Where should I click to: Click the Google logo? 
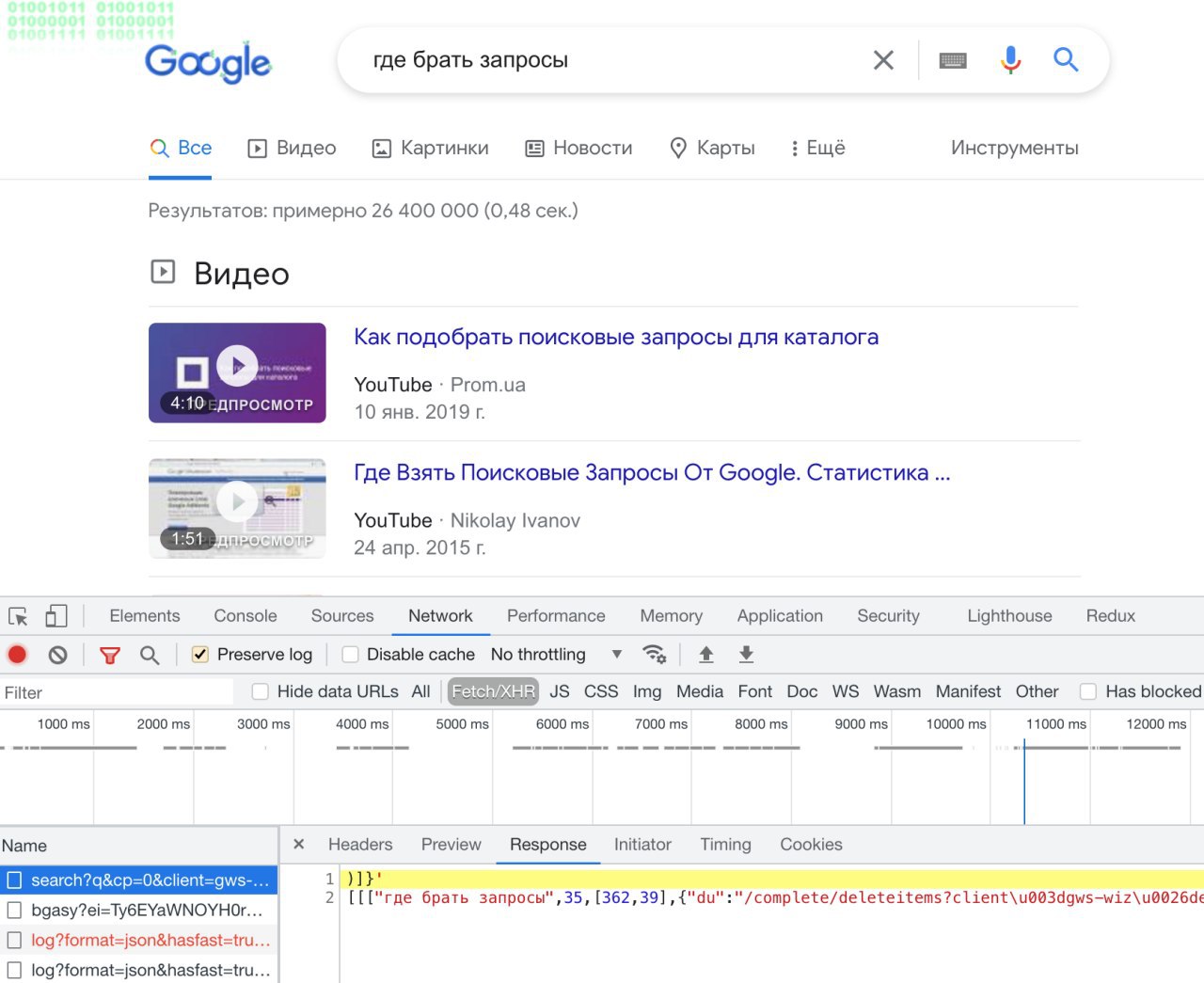click(x=208, y=62)
